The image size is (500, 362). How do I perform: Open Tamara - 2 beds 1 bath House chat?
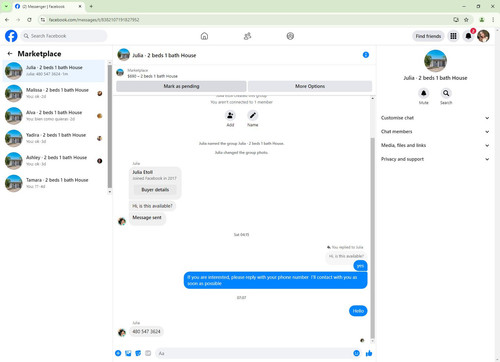[x=54, y=183]
